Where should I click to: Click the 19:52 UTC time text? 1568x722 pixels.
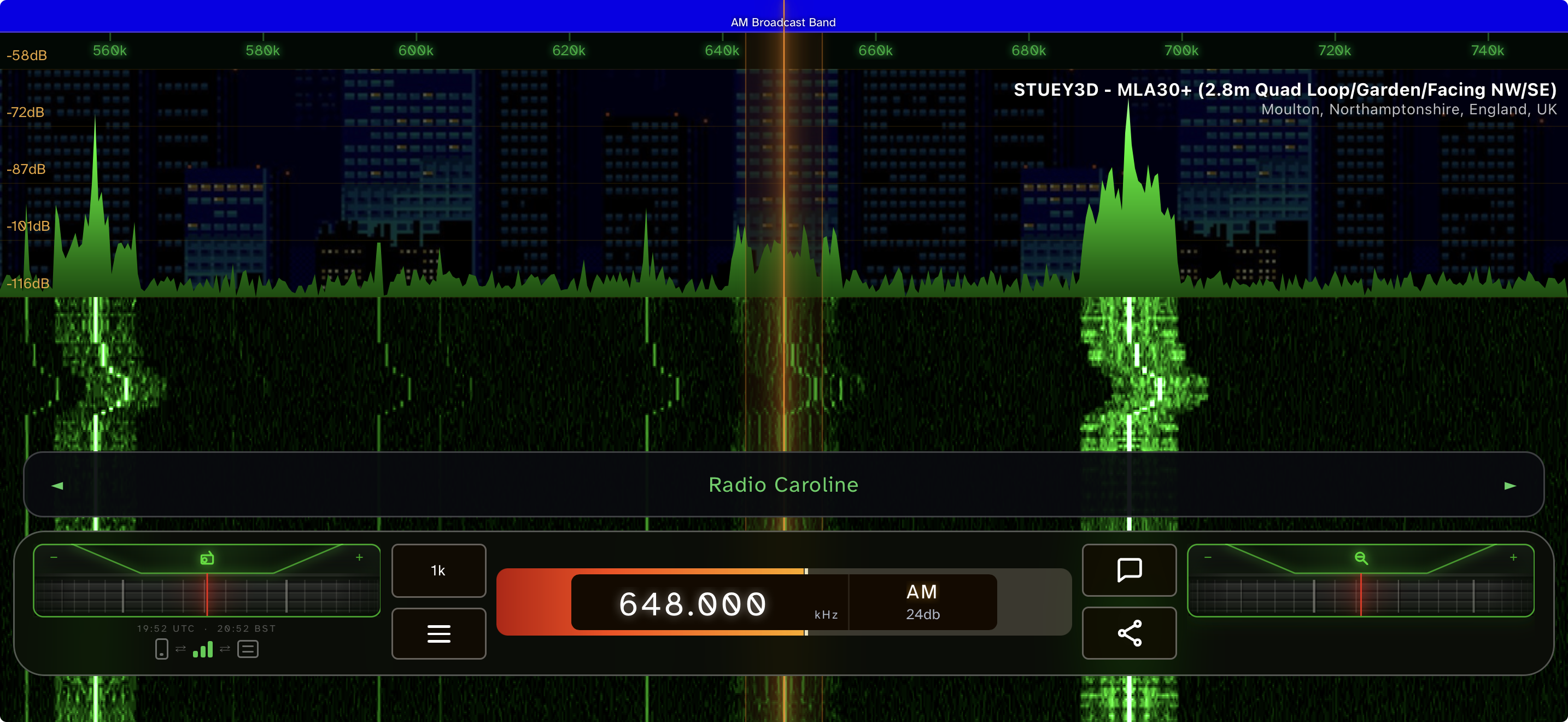pyautogui.click(x=166, y=628)
